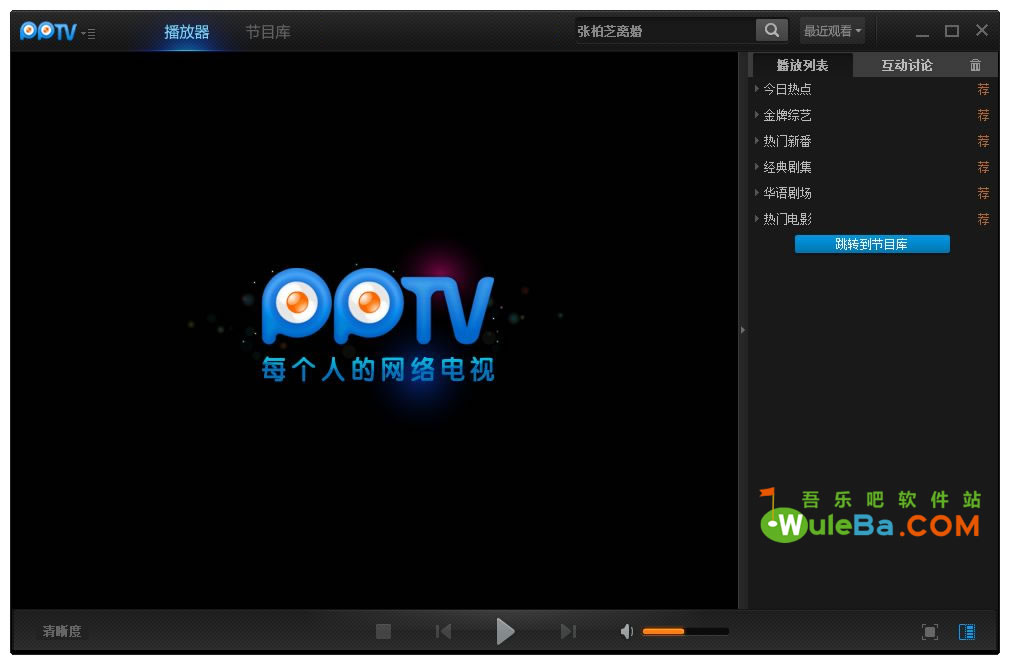Open the 清晰度 quality selector
Viewport: 1010px width, 667px height.
point(62,632)
